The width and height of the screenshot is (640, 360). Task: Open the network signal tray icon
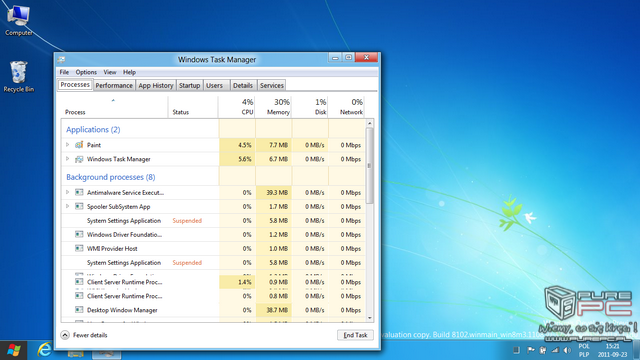(555, 350)
